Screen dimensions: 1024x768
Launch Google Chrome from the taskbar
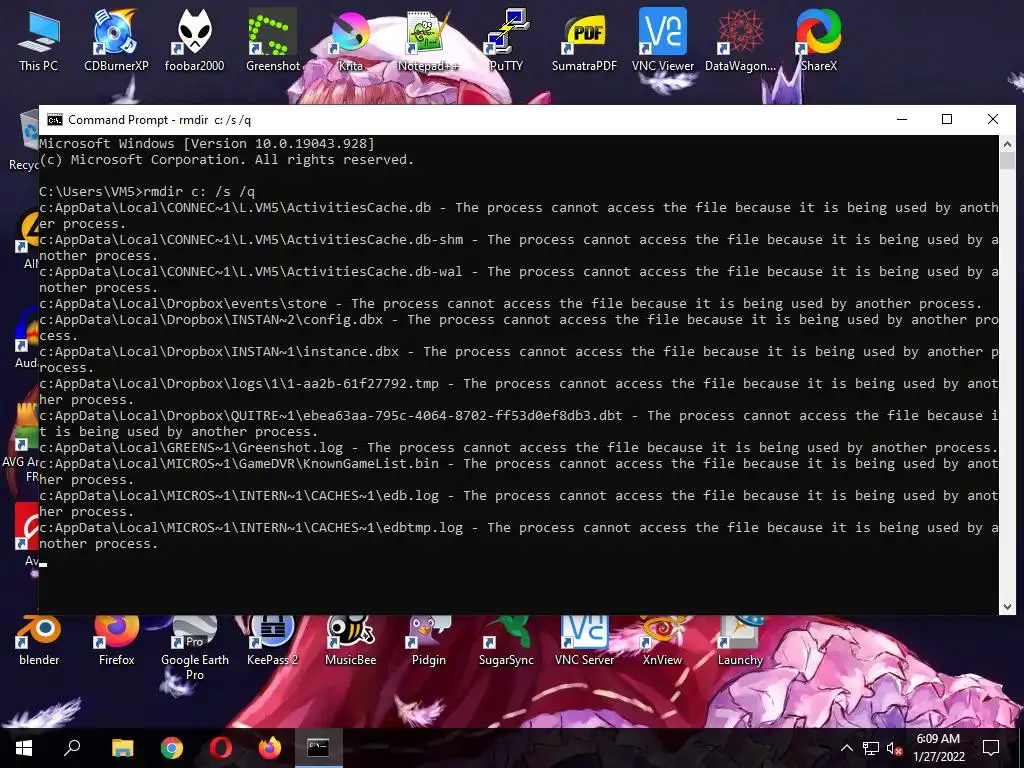[171, 748]
